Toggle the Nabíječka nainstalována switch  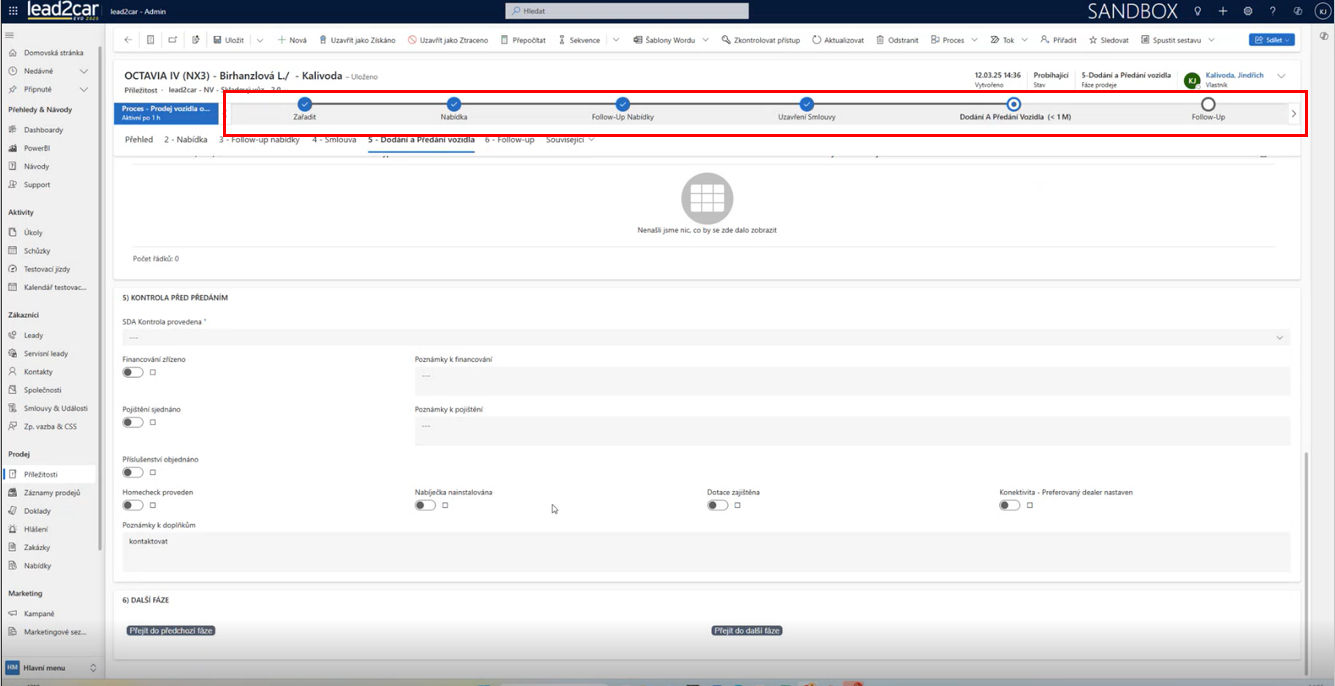[x=425, y=505]
